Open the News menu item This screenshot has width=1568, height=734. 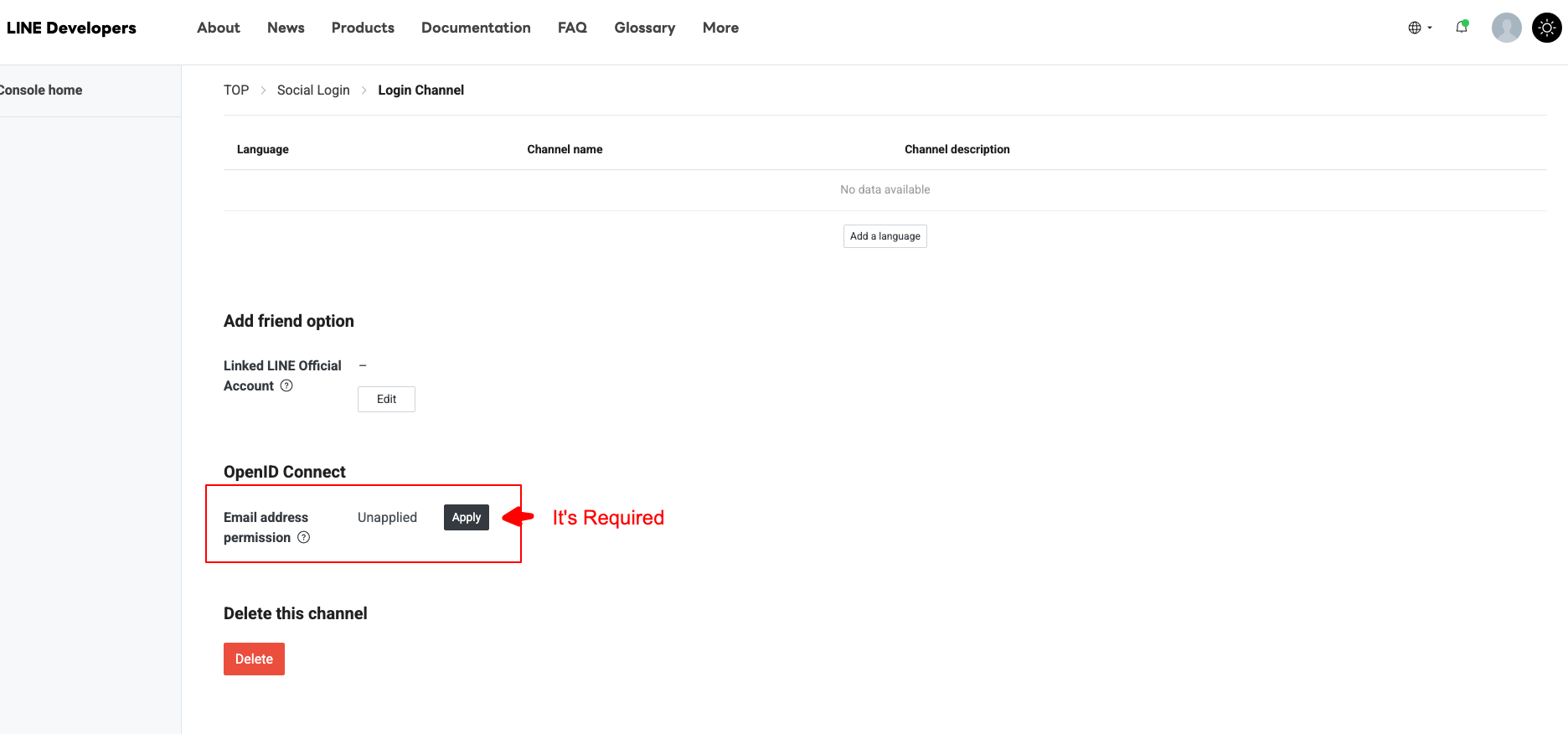point(286,28)
